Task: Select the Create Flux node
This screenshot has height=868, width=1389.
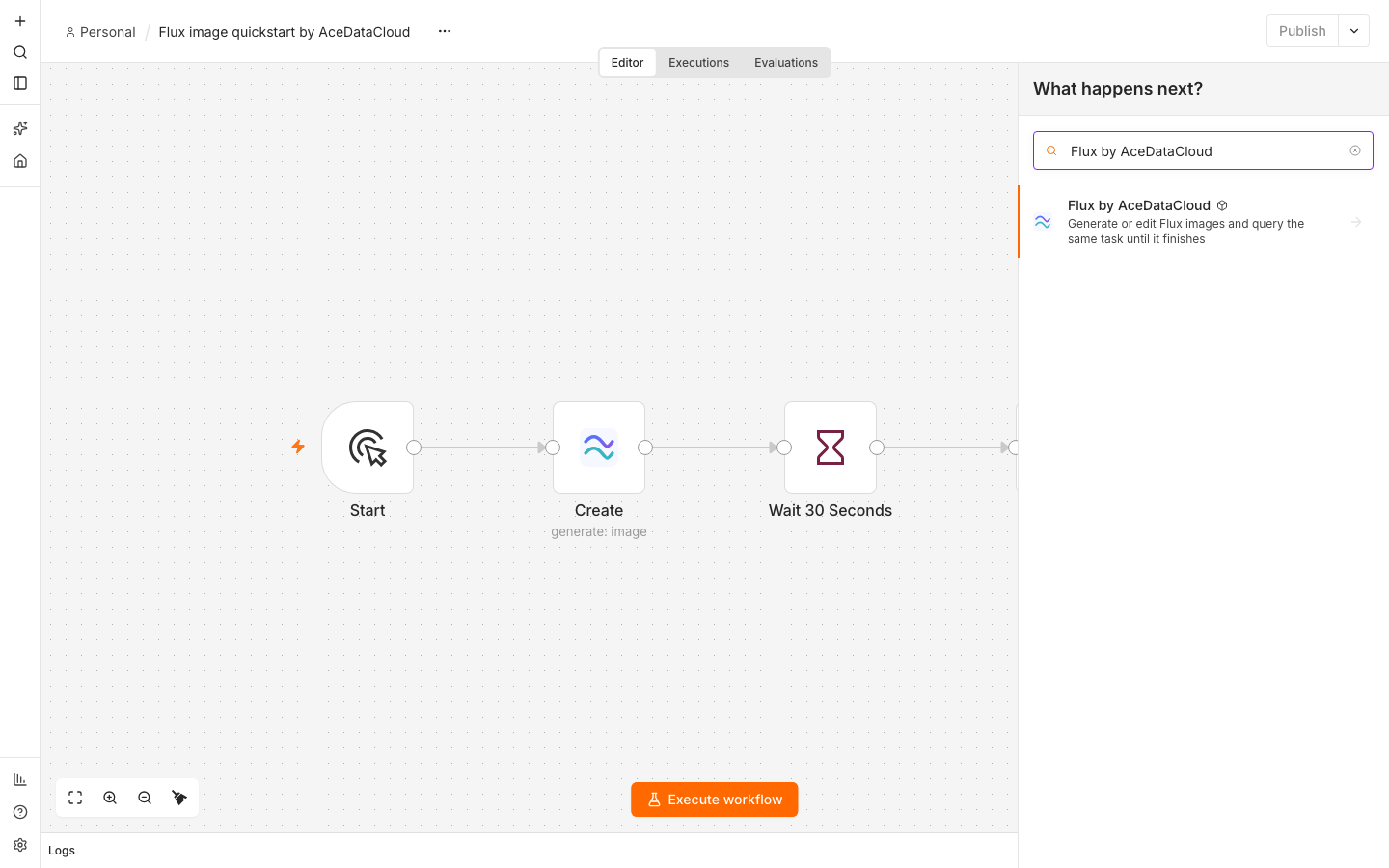Action: pyautogui.click(x=599, y=448)
